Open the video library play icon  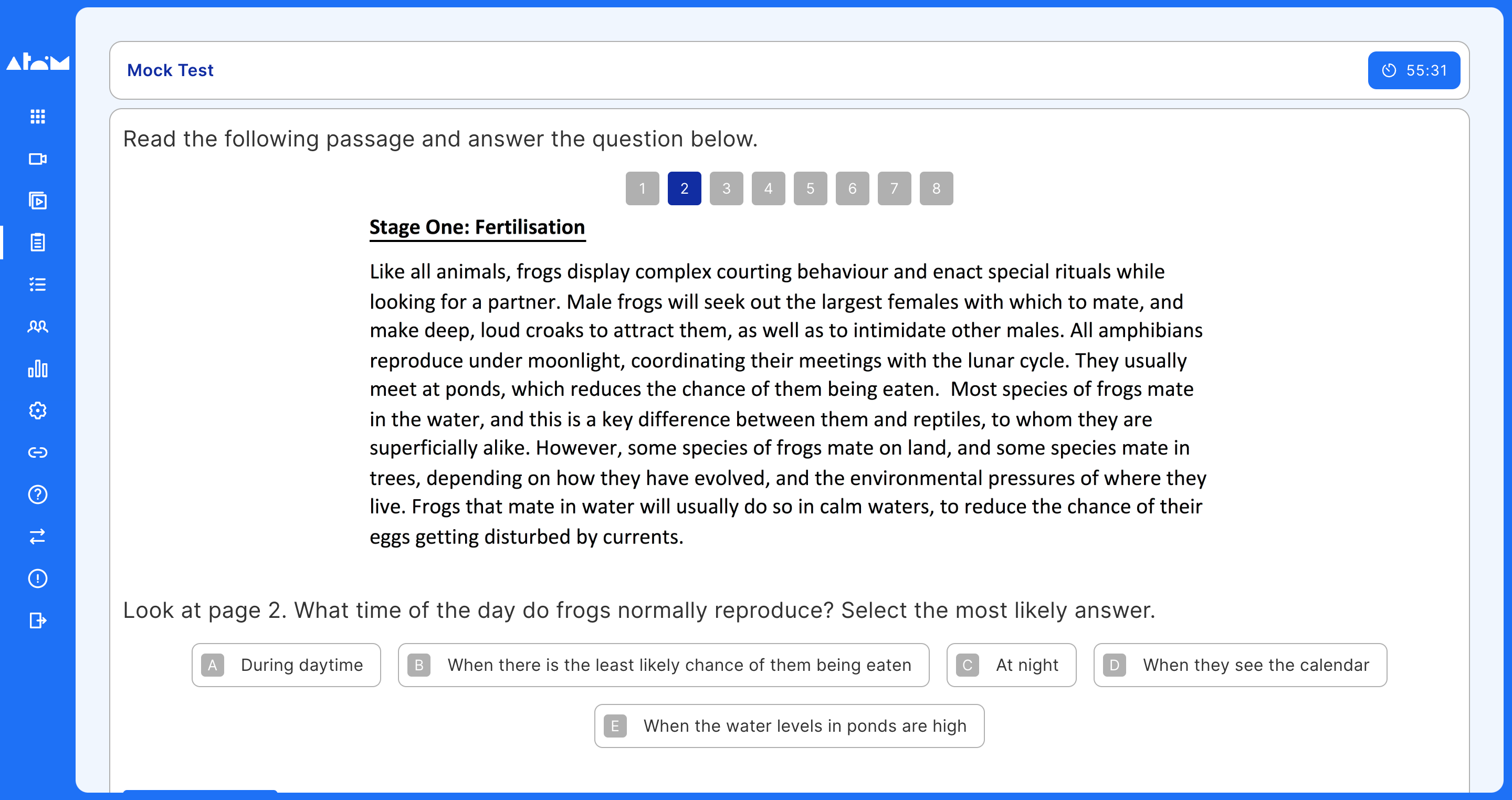[38, 201]
